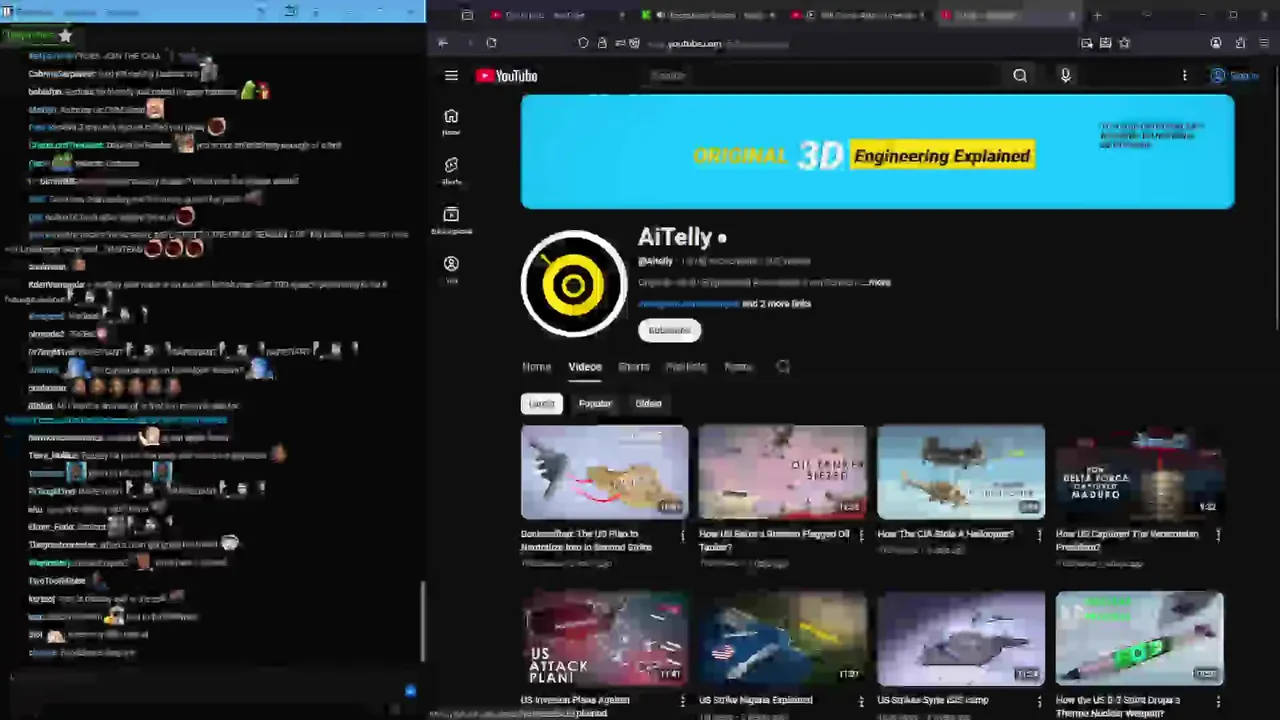The image size is (1280, 720).
Task: Open more options for CIA Helicopter video
Action: click(x=1039, y=536)
